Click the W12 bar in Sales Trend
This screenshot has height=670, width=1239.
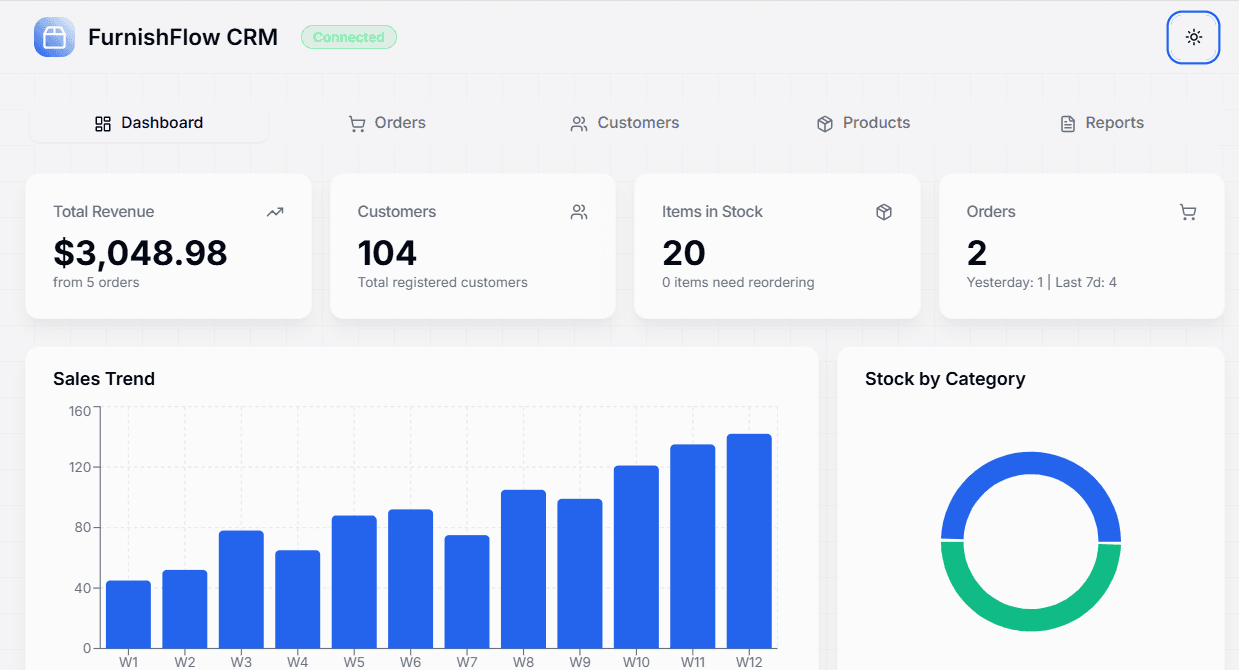coord(748,540)
